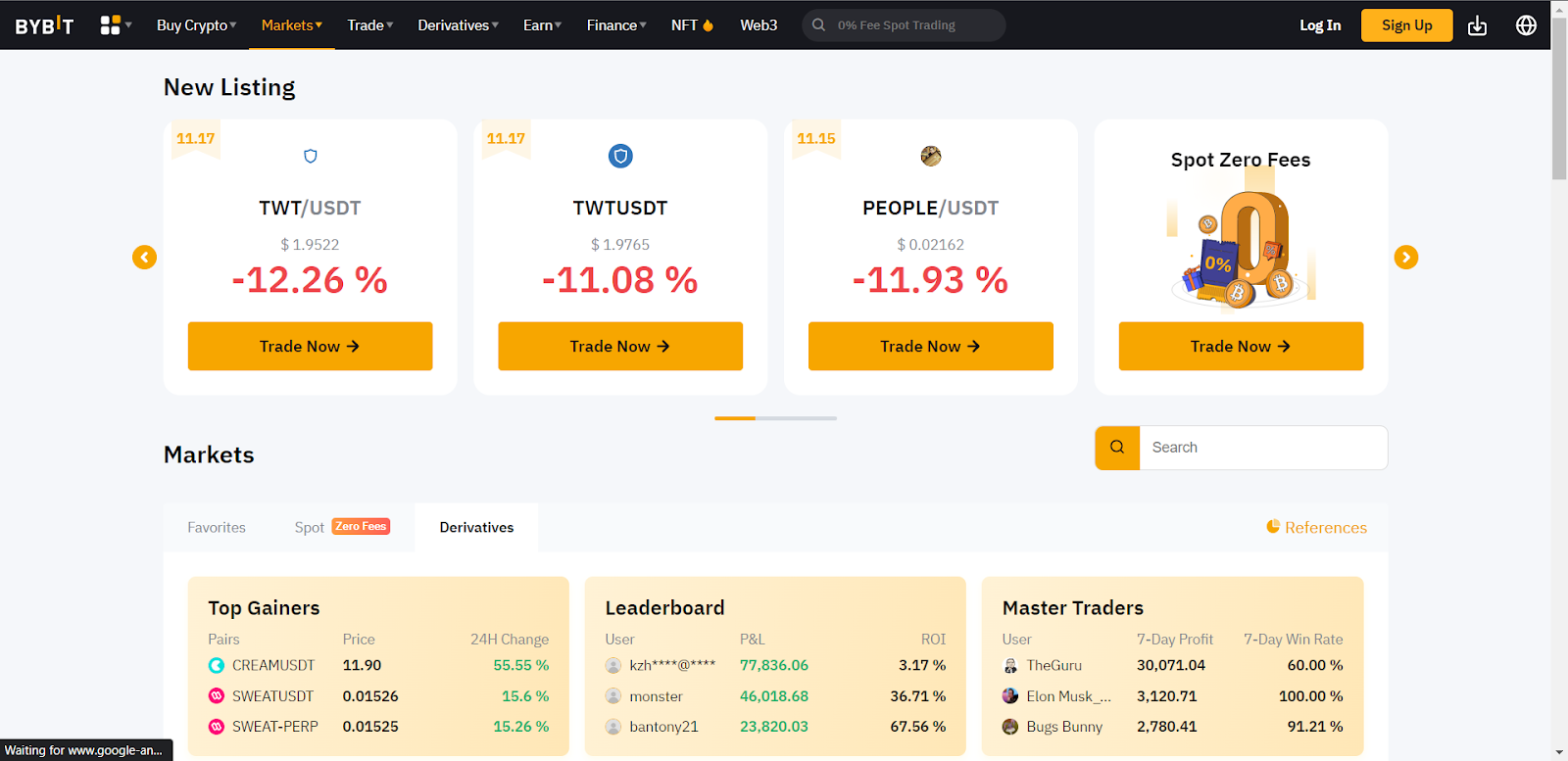
Task: Trade Now on Spot Zero Fees card
Action: point(1241,346)
